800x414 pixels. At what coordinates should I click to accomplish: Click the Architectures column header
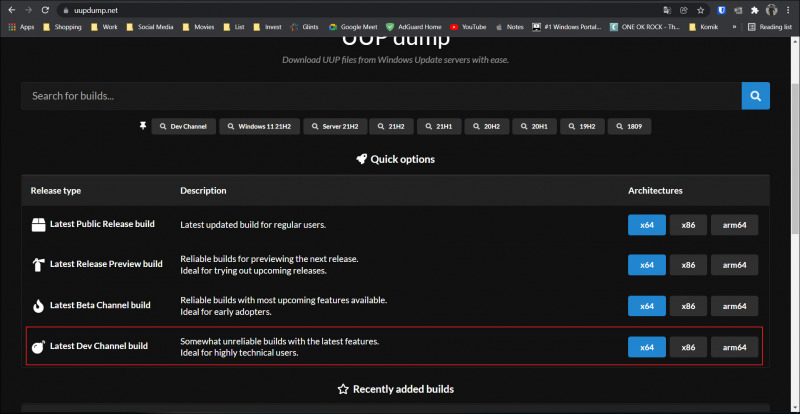[x=655, y=191]
